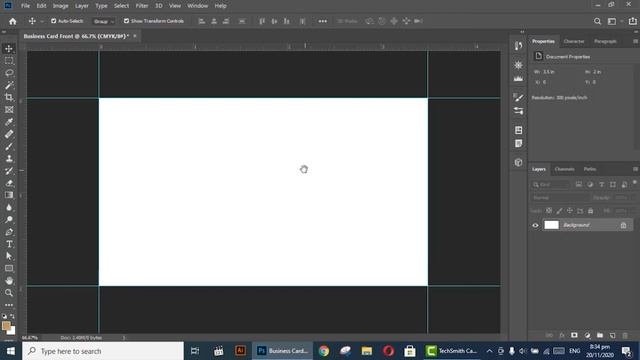Select the Eraser tool

[9, 183]
